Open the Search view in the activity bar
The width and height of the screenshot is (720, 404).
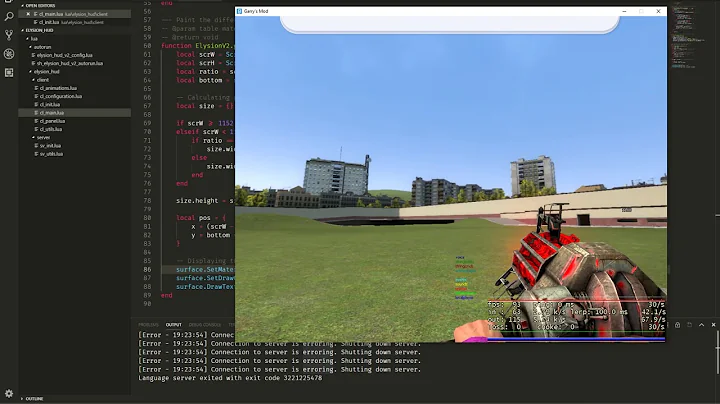click(x=9, y=17)
